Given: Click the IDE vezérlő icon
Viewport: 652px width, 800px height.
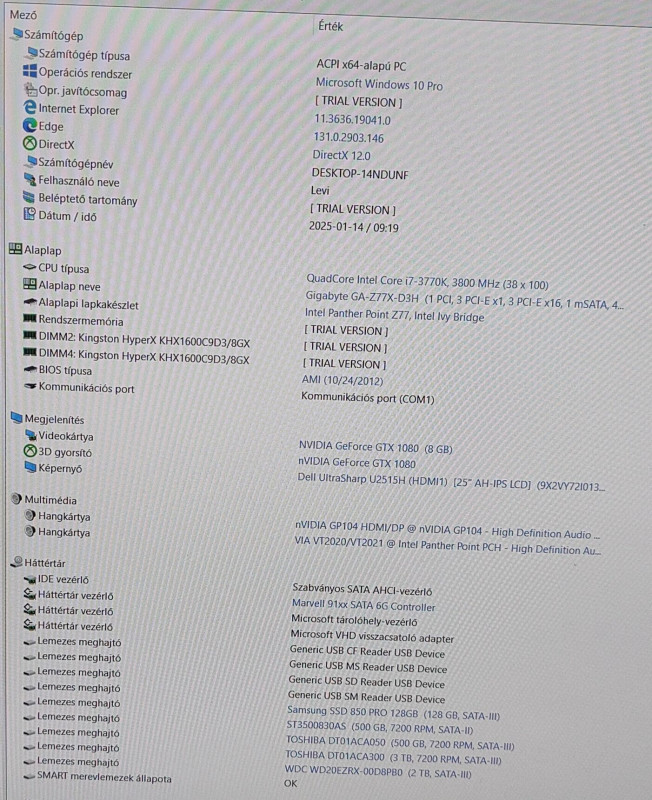Looking at the screenshot, I should coord(30,580).
